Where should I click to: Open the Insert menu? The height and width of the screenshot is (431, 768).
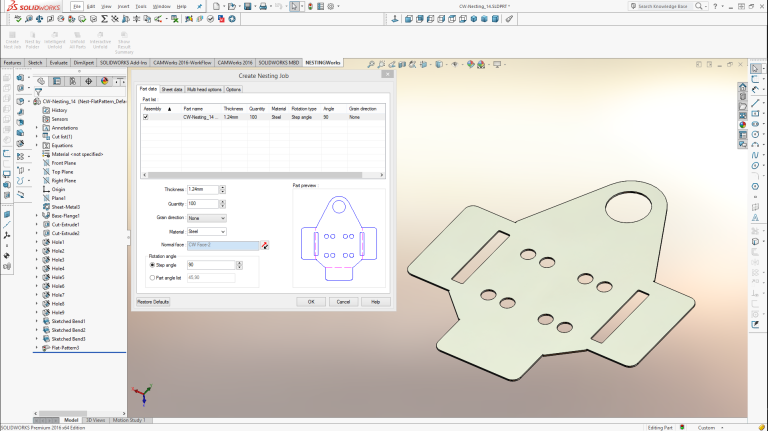[x=123, y=6]
